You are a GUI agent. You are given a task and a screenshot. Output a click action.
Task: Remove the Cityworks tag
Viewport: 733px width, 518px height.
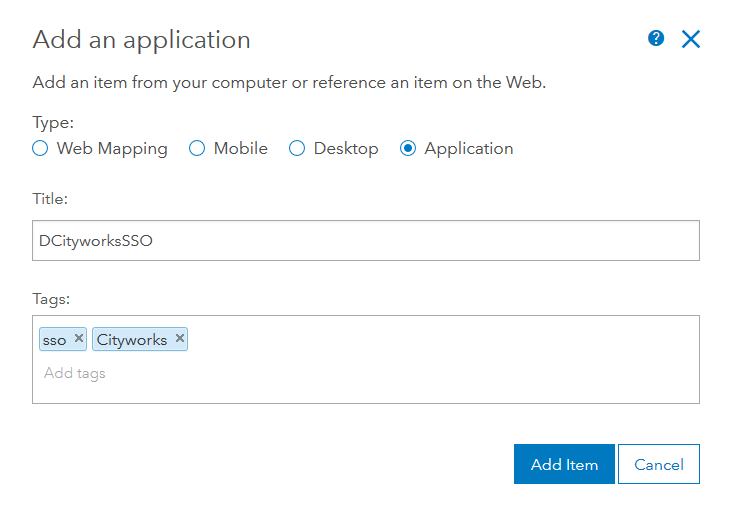click(180, 339)
